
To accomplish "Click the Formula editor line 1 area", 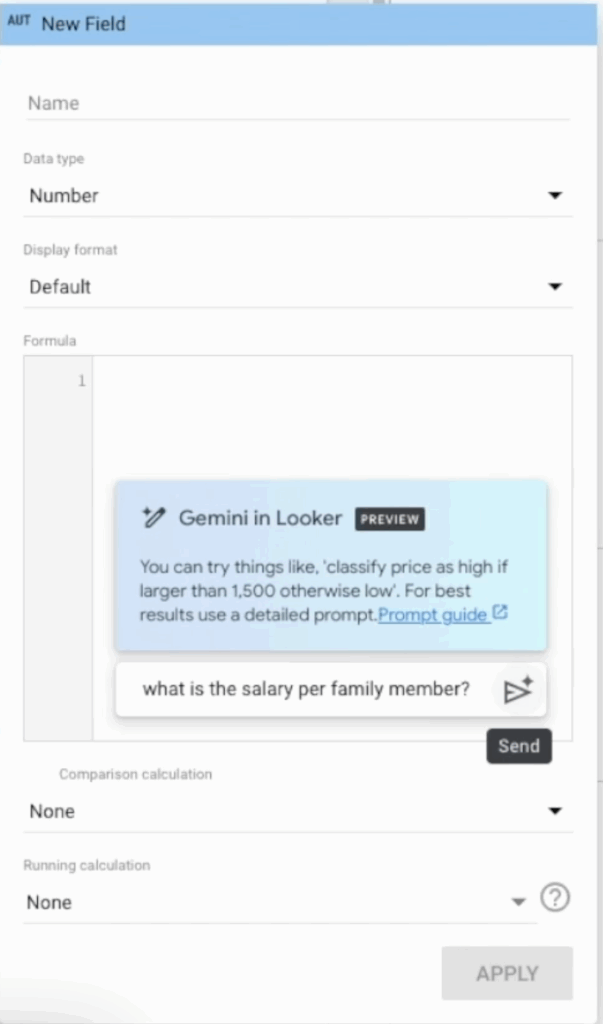I will (x=330, y=381).
